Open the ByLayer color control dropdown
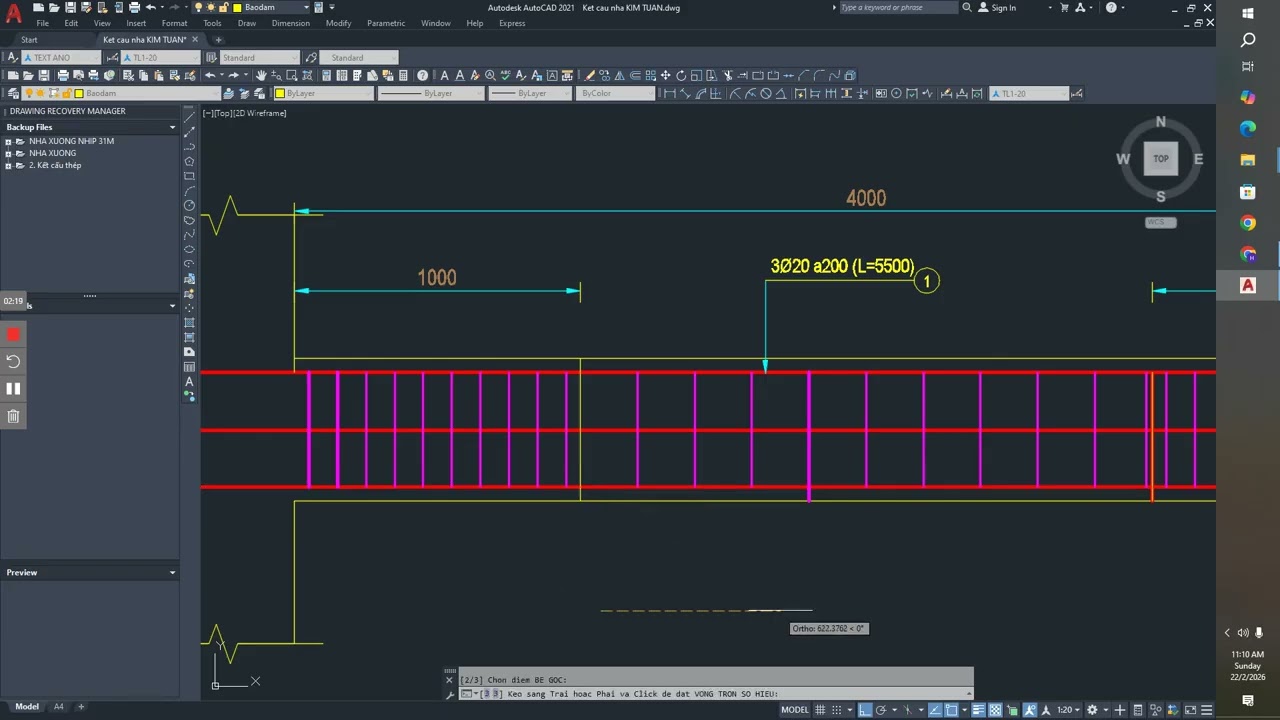The width and height of the screenshot is (1280, 720). pos(324,93)
